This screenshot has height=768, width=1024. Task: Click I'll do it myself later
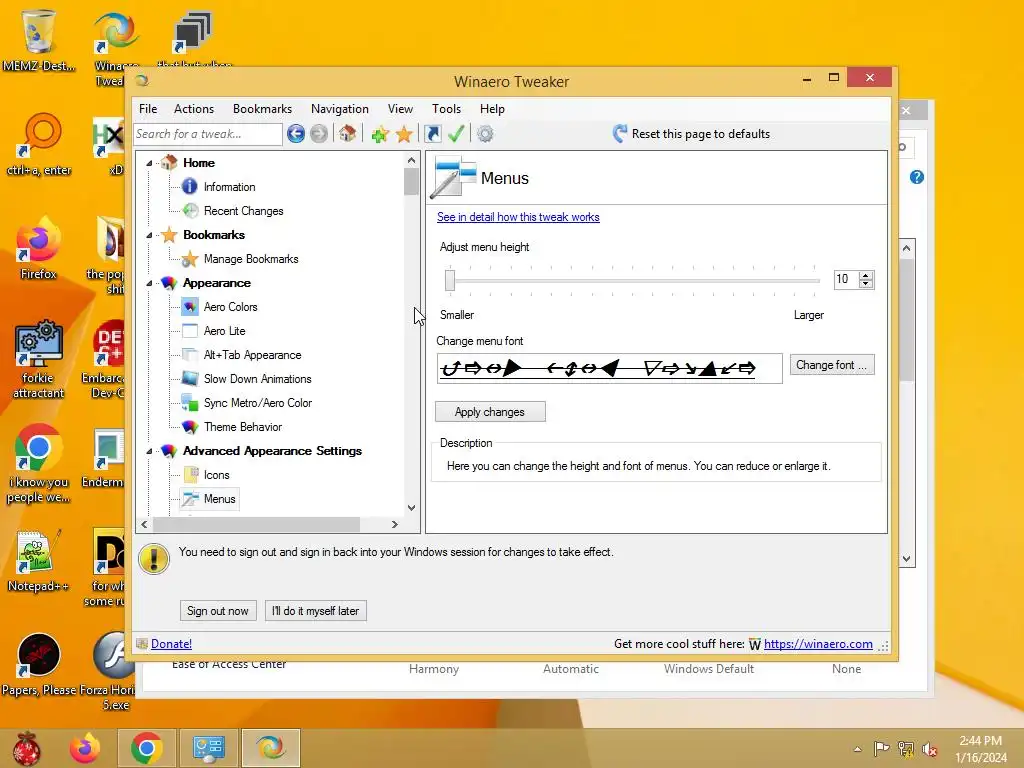[315, 611]
